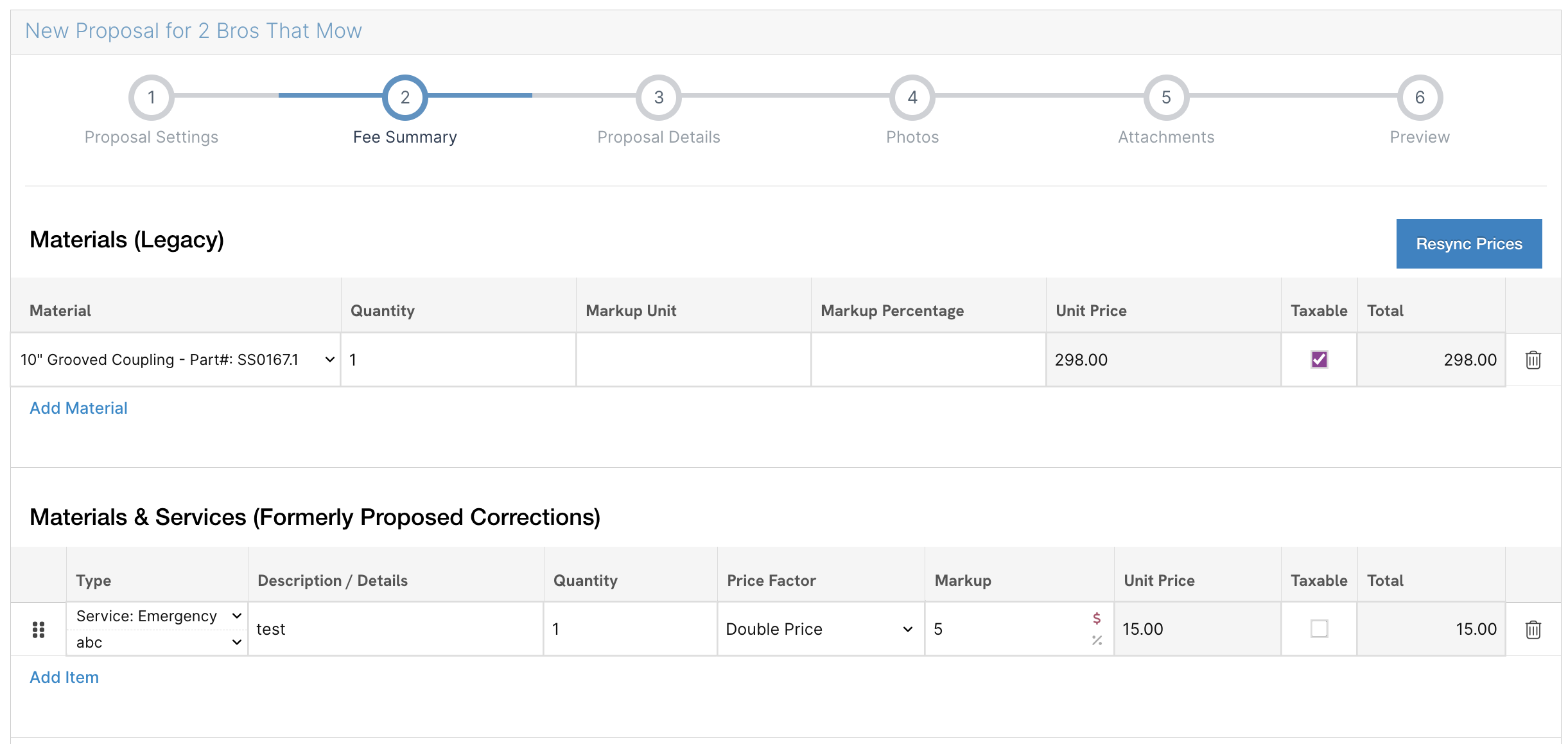Viewport: 1568px width, 744px height.
Task: Select step 2 Fee Summary
Action: [405, 98]
